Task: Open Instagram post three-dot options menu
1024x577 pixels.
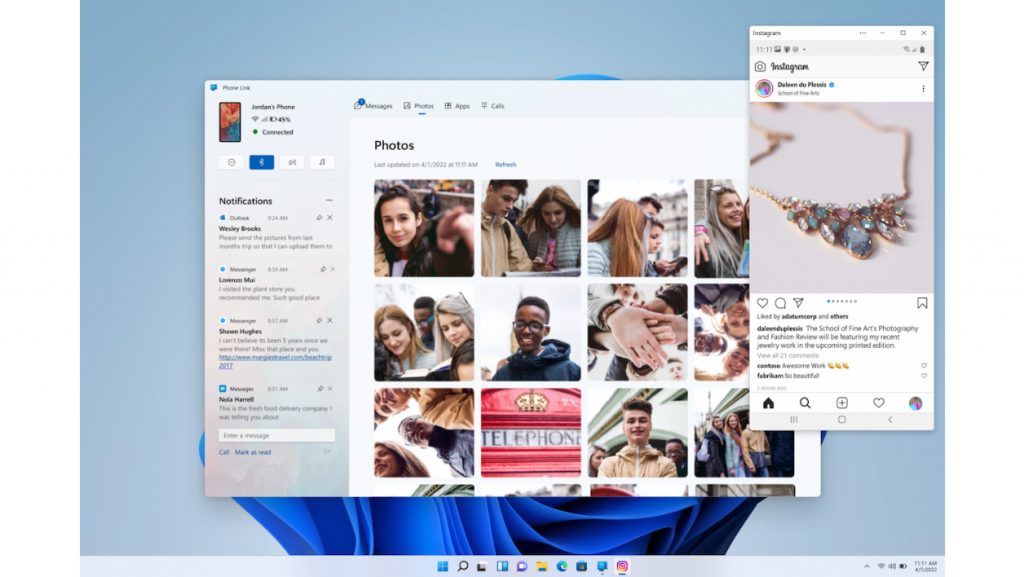Action: click(923, 89)
